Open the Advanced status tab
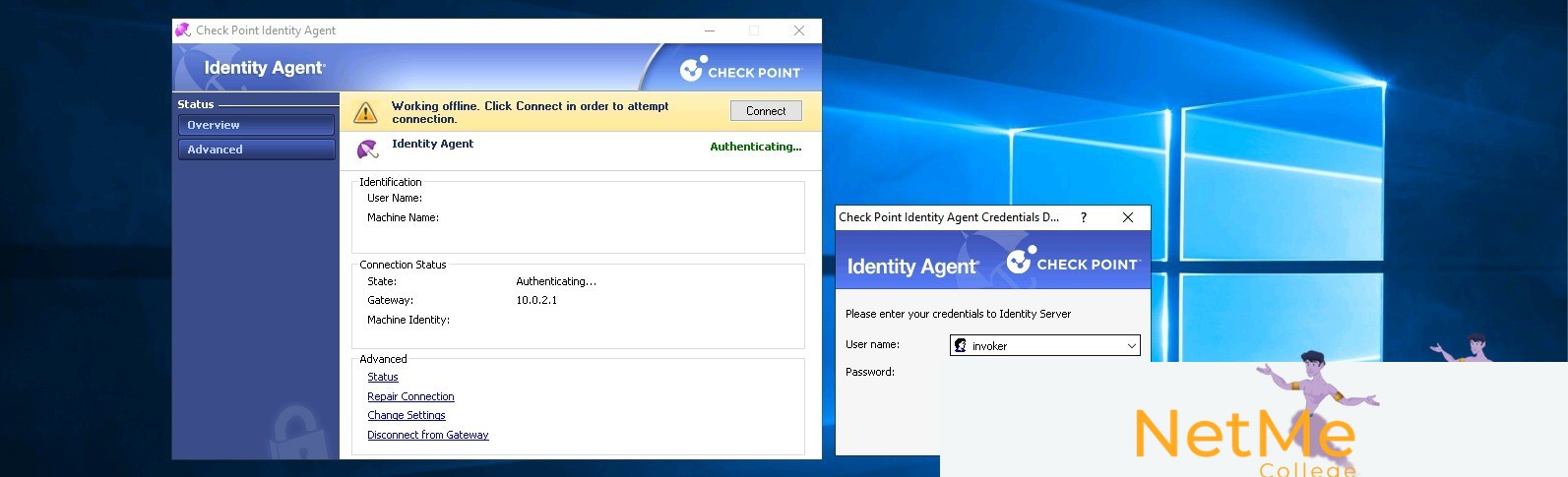This screenshot has width=1568, height=477. [x=256, y=149]
